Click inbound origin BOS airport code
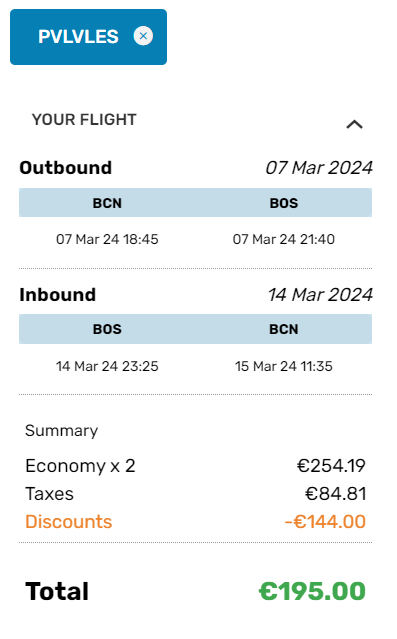 point(107,329)
